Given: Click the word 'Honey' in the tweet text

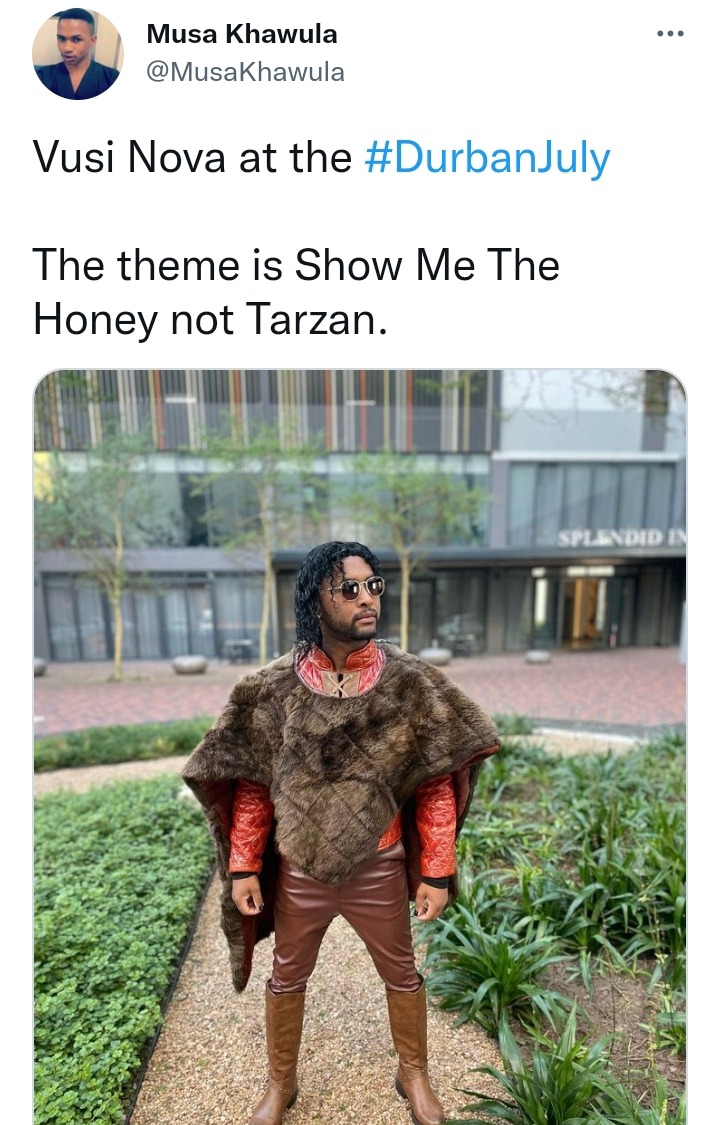Looking at the screenshot, I should click(x=96, y=320).
